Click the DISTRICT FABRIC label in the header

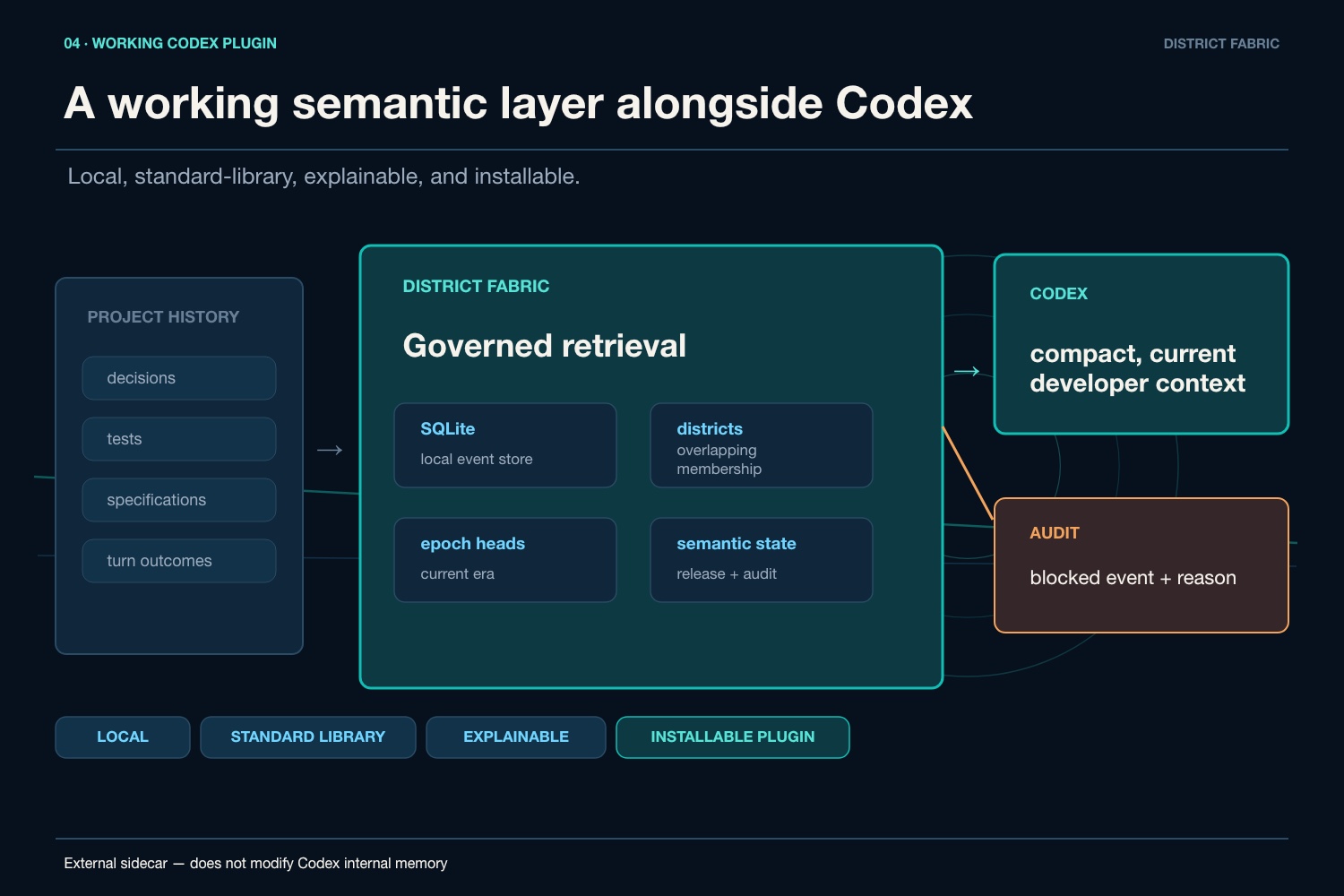(x=1221, y=43)
